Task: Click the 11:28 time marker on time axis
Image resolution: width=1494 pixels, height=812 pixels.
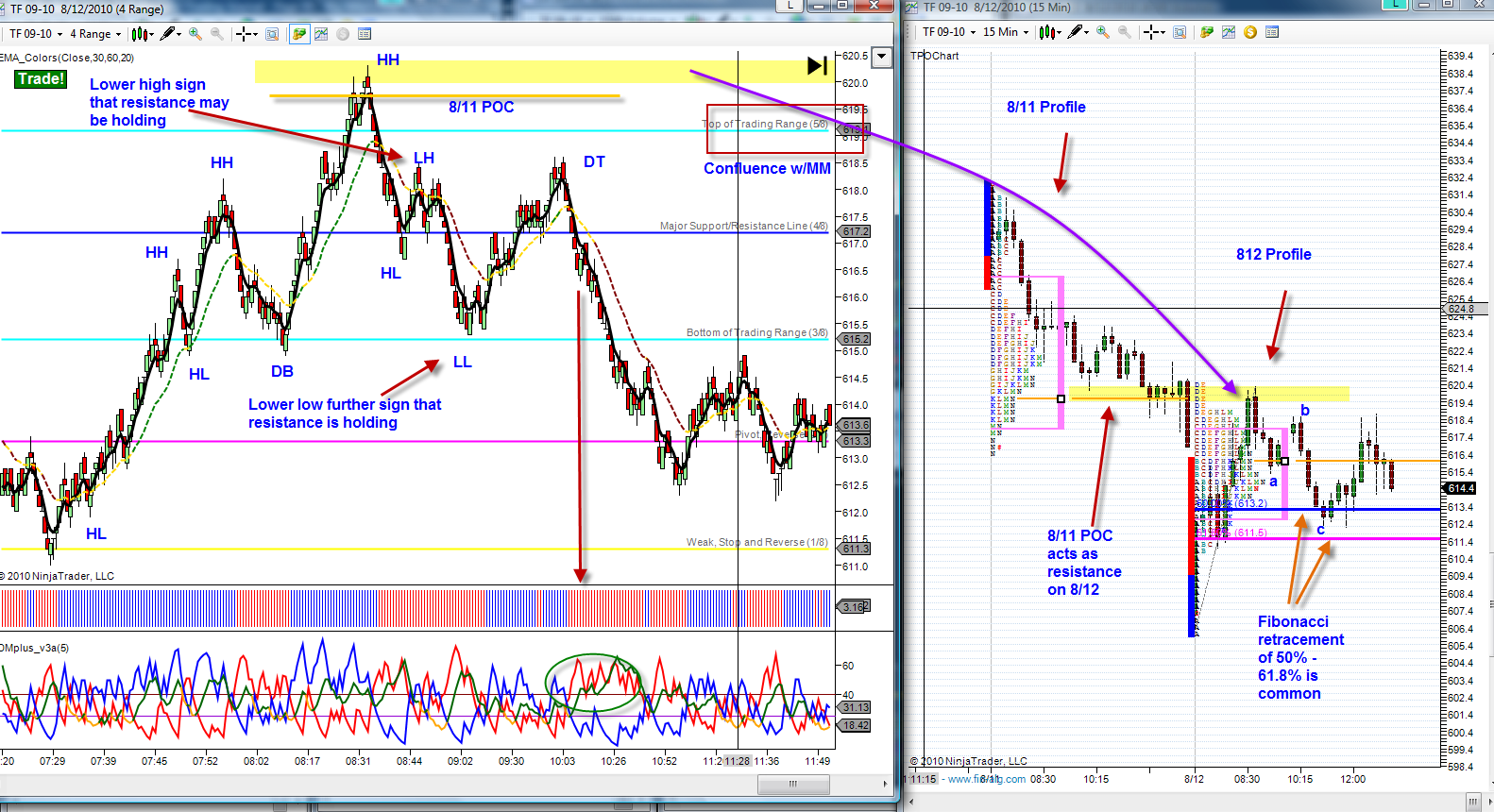Action: (738, 761)
